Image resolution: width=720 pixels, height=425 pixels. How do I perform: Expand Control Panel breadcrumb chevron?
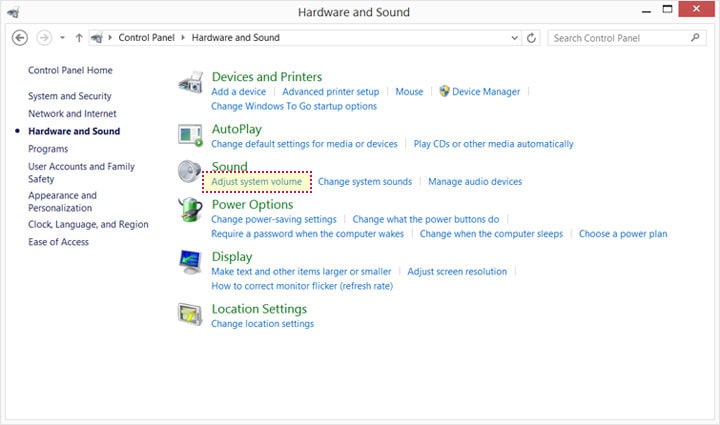183,38
